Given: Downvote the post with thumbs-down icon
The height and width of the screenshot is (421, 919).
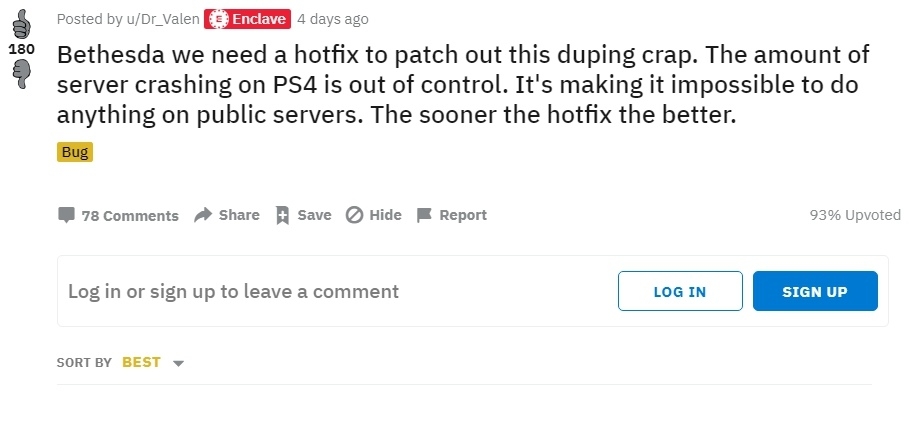Looking at the screenshot, I should tap(22, 75).
